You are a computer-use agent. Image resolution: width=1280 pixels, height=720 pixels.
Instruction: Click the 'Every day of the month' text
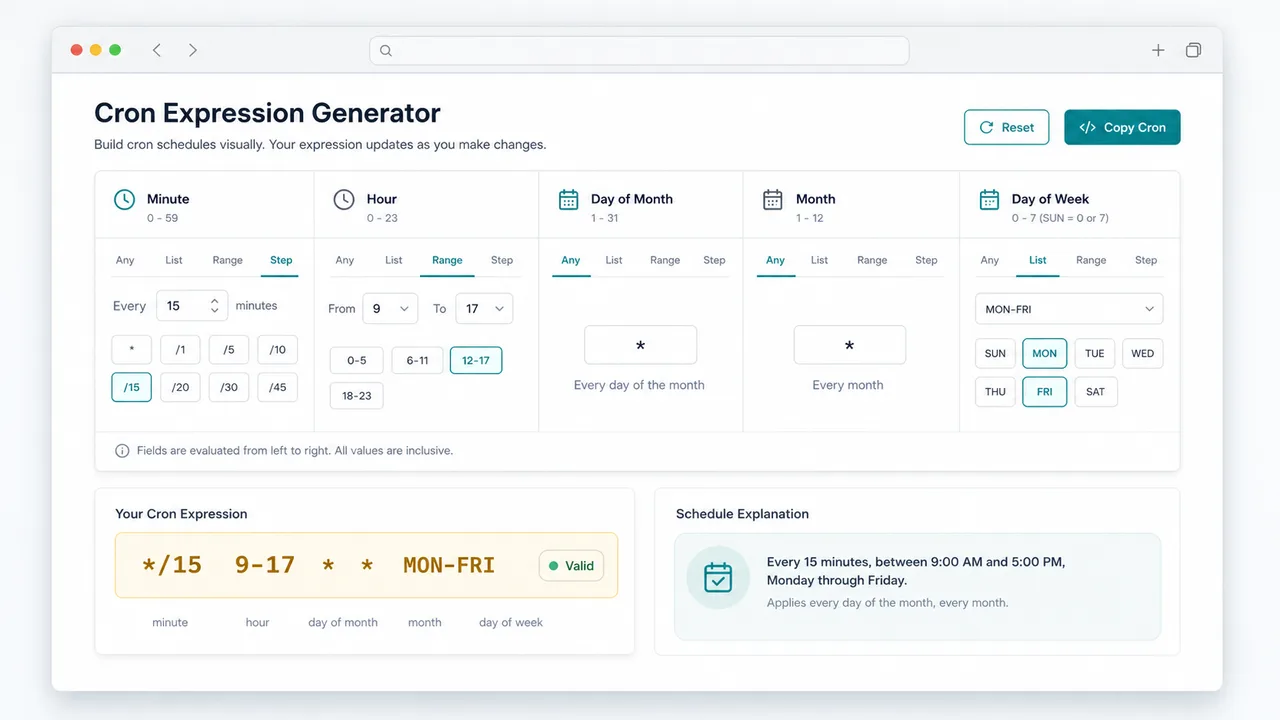(639, 385)
